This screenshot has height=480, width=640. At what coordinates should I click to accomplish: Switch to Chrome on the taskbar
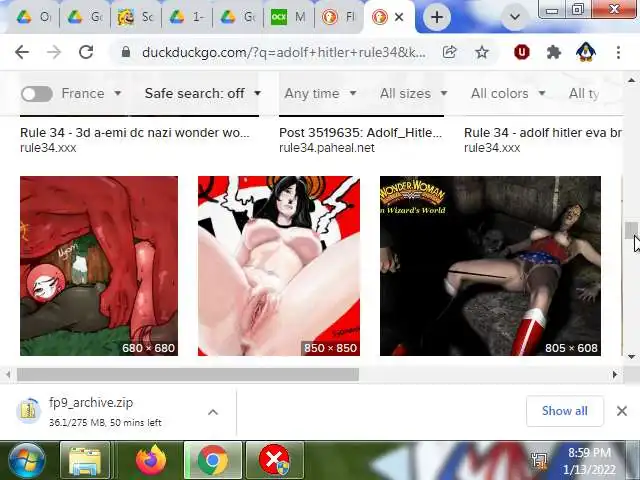[213, 460]
